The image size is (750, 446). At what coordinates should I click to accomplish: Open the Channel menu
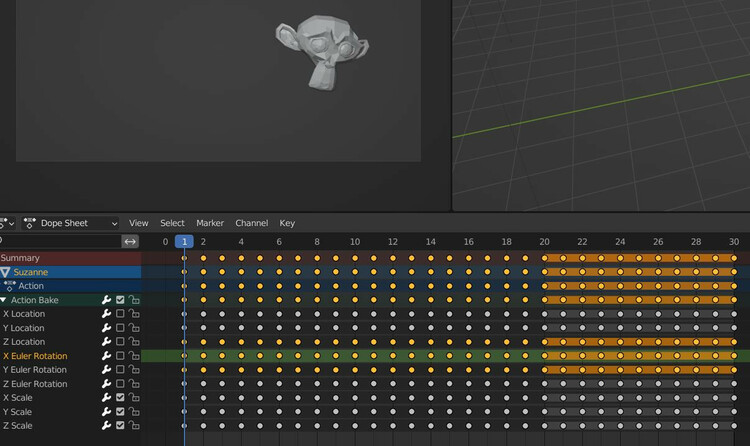(x=252, y=223)
